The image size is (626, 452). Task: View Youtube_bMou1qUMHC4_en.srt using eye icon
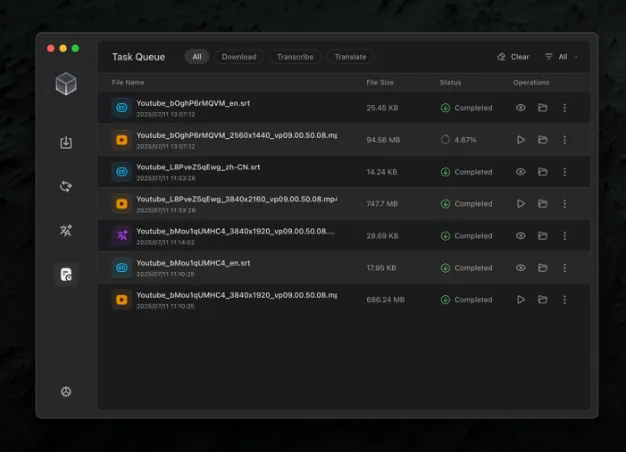click(x=521, y=268)
